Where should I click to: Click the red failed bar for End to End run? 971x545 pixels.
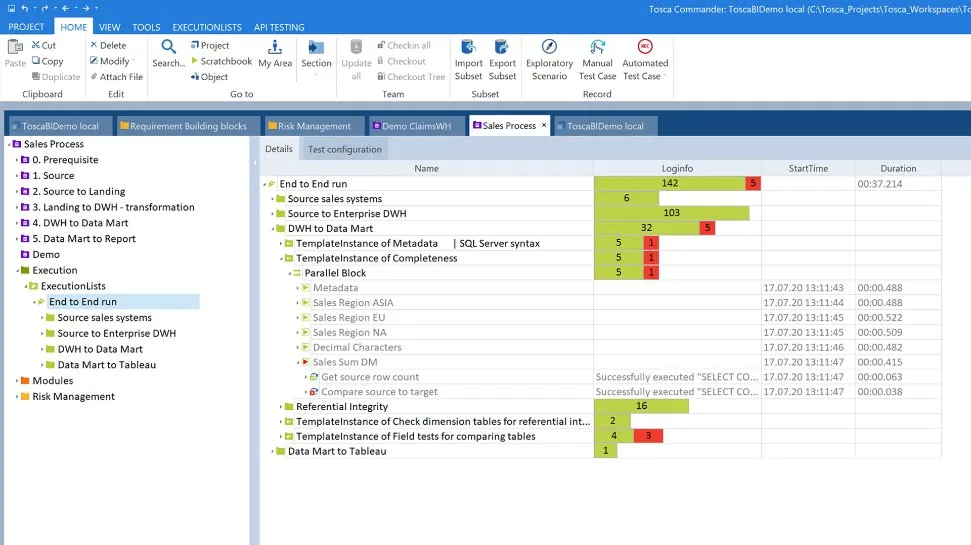753,184
